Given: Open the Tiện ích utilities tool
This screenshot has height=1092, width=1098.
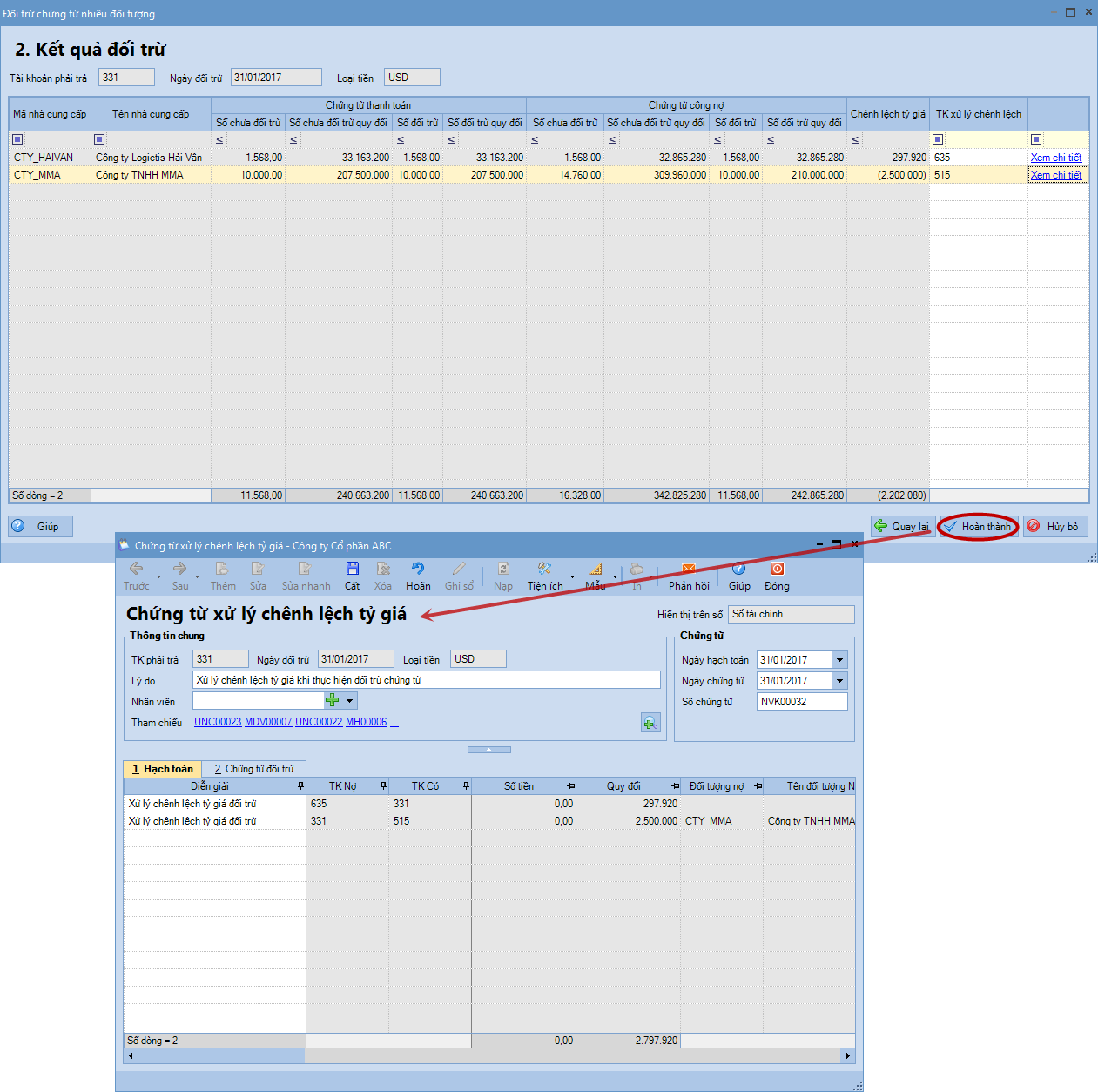Looking at the screenshot, I should pyautogui.click(x=544, y=570).
